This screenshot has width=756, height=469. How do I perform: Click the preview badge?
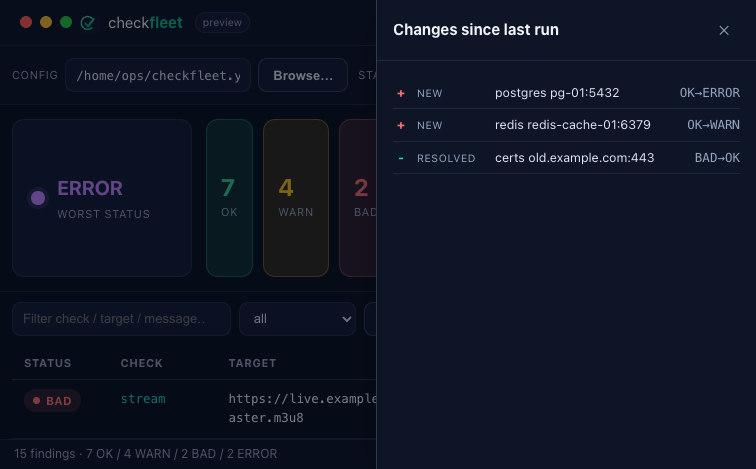[222, 23]
